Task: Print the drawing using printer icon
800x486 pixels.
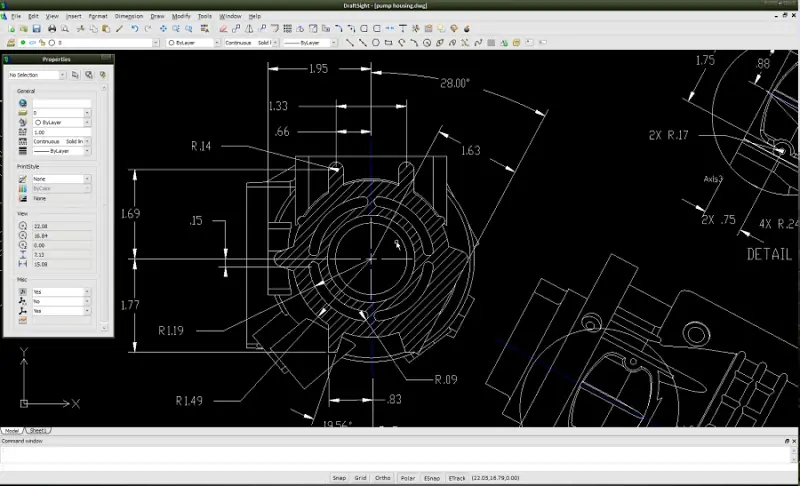Action: (52, 29)
